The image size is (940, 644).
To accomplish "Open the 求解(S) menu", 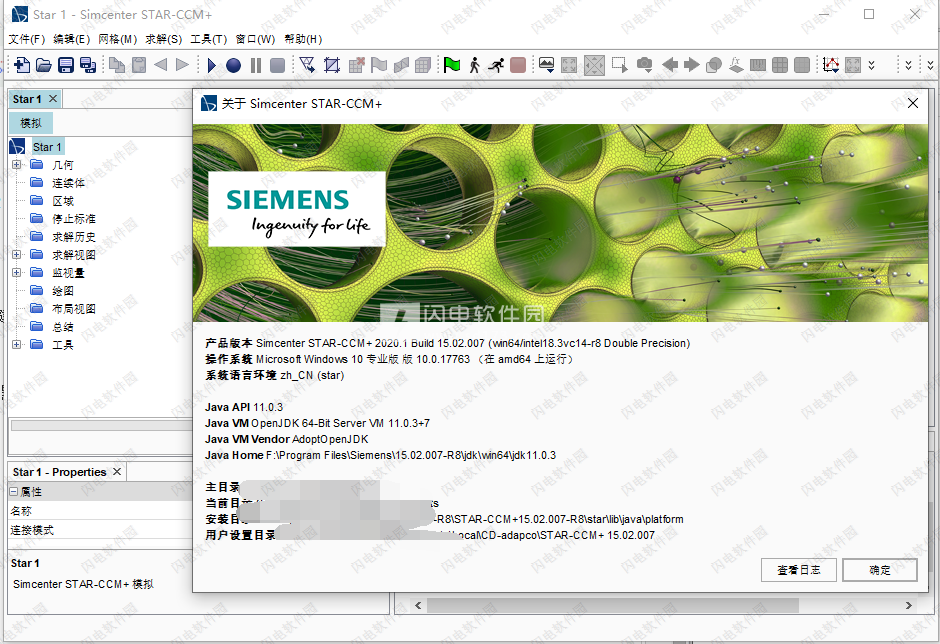I will (164, 39).
